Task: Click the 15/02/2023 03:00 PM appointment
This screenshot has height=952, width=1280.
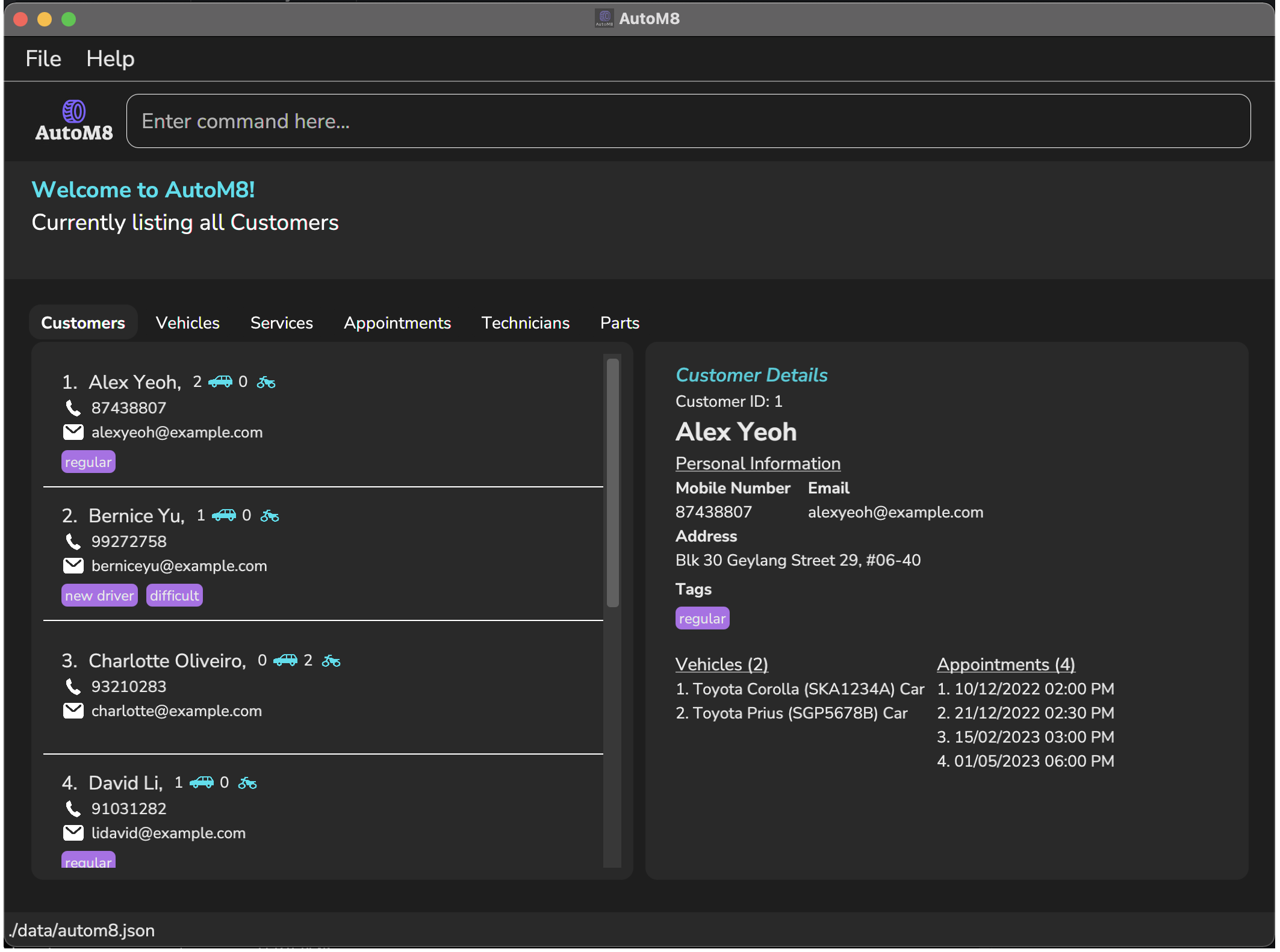Action: 1026,737
